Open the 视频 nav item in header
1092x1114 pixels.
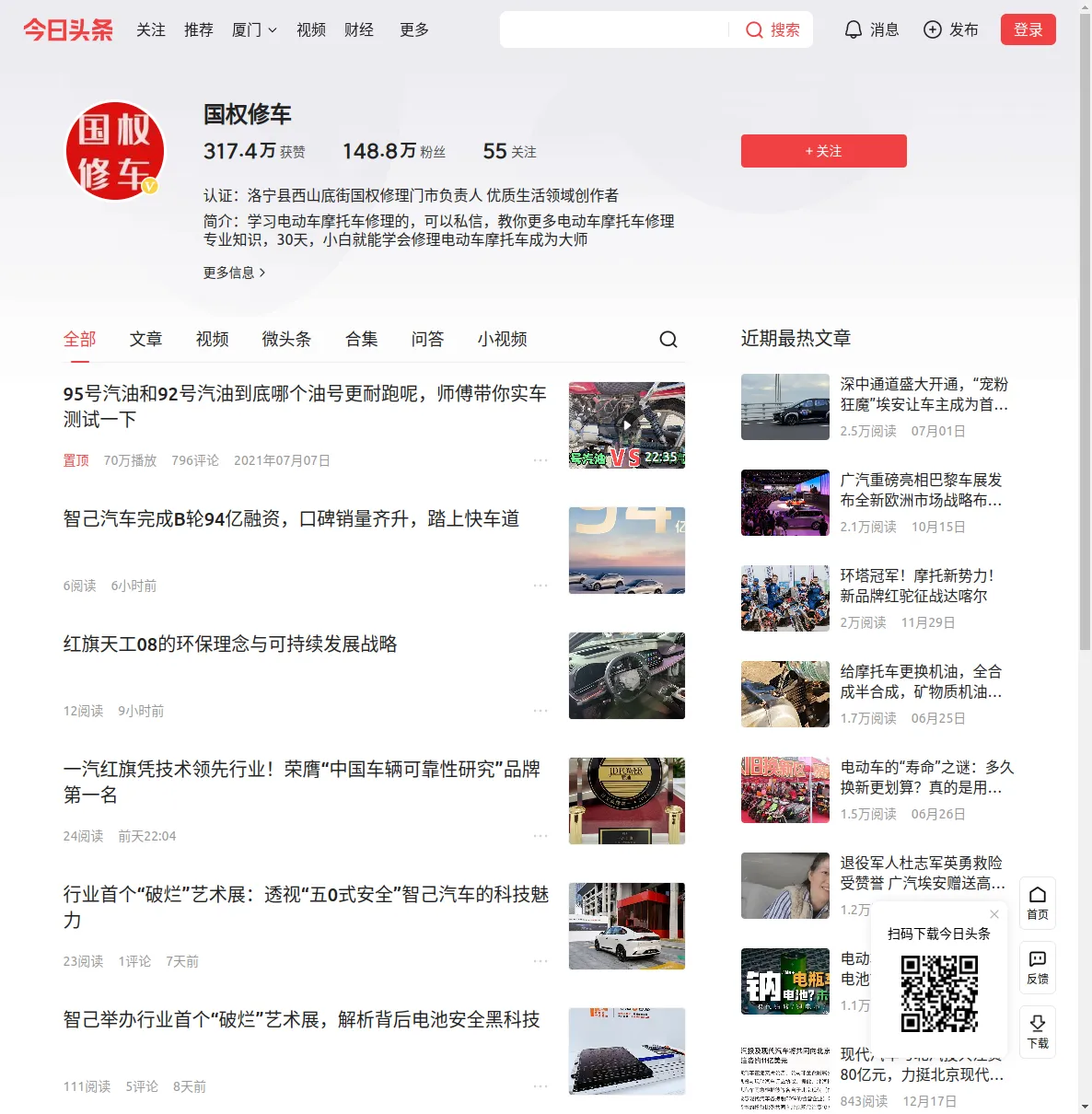tap(311, 29)
